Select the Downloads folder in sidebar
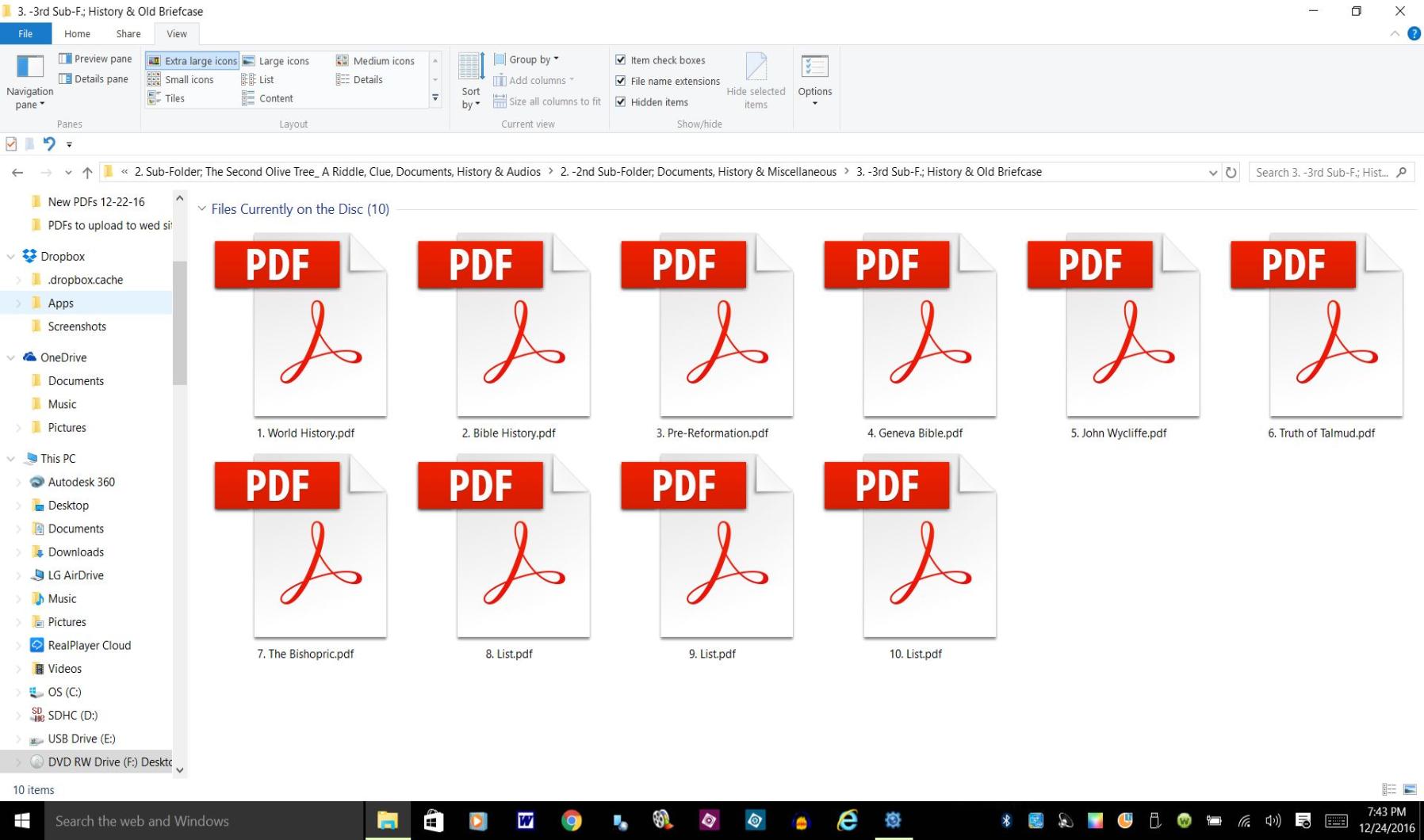The image size is (1424, 840). [75, 552]
